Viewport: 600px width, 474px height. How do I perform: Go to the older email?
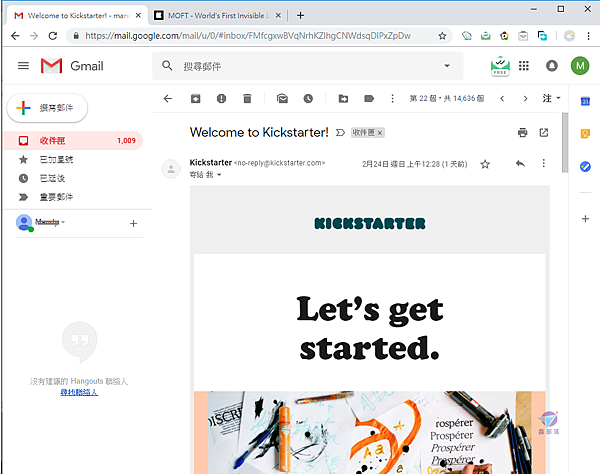[x=525, y=99]
